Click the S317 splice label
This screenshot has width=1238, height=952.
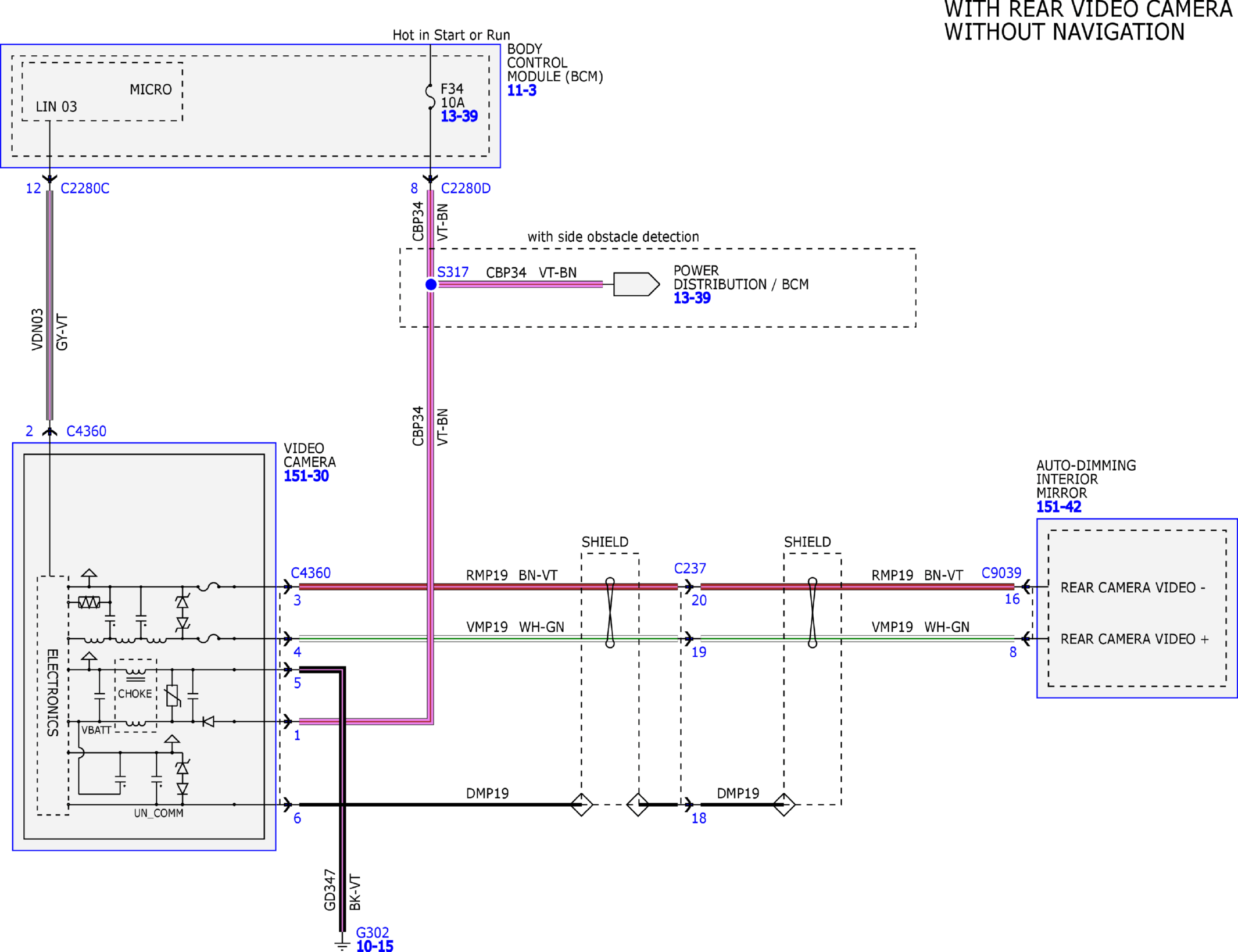pos(453,272)
